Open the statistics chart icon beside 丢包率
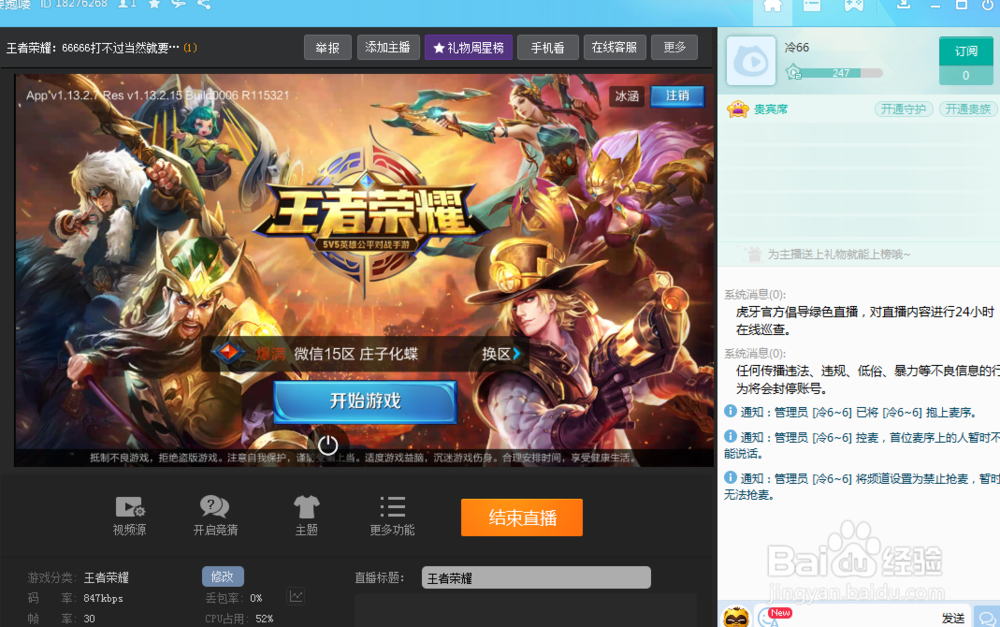This screenshot has width=1000, height=627. (x=296, y=596)
